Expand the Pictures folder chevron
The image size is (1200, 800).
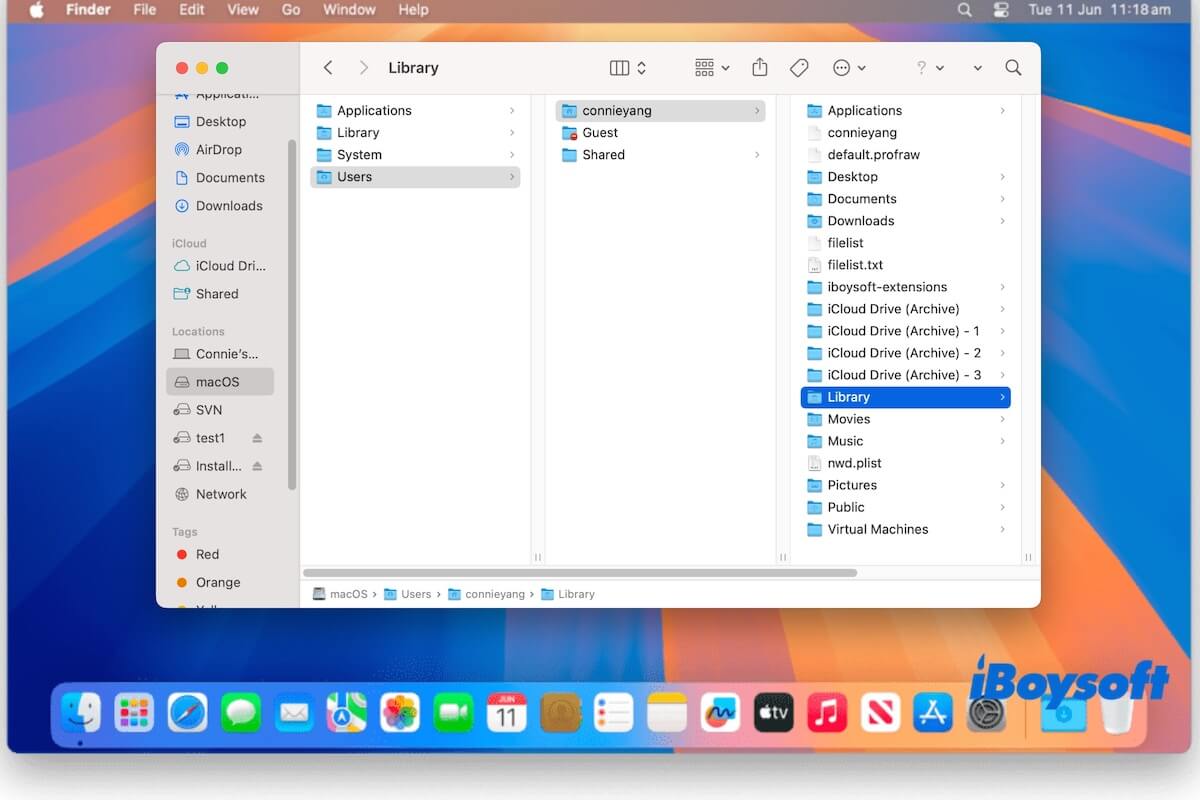point(1002,485)
